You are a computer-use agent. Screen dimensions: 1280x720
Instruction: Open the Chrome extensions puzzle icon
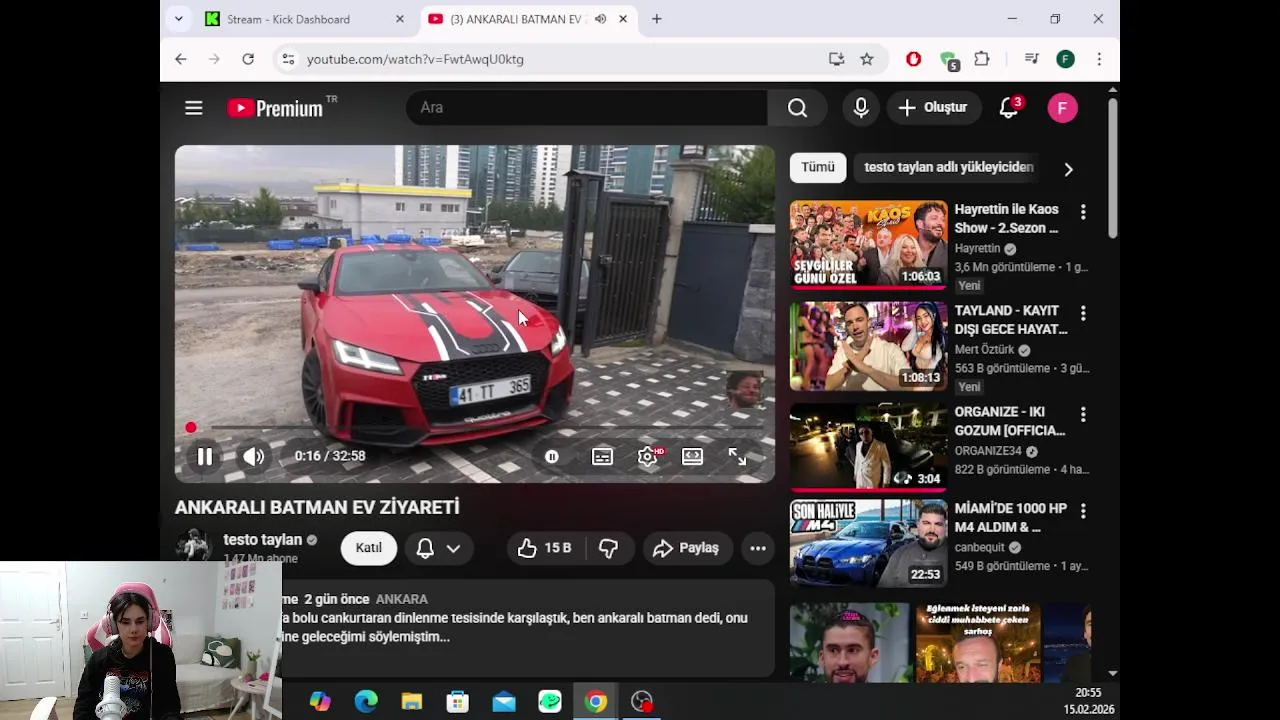[982, 59]
